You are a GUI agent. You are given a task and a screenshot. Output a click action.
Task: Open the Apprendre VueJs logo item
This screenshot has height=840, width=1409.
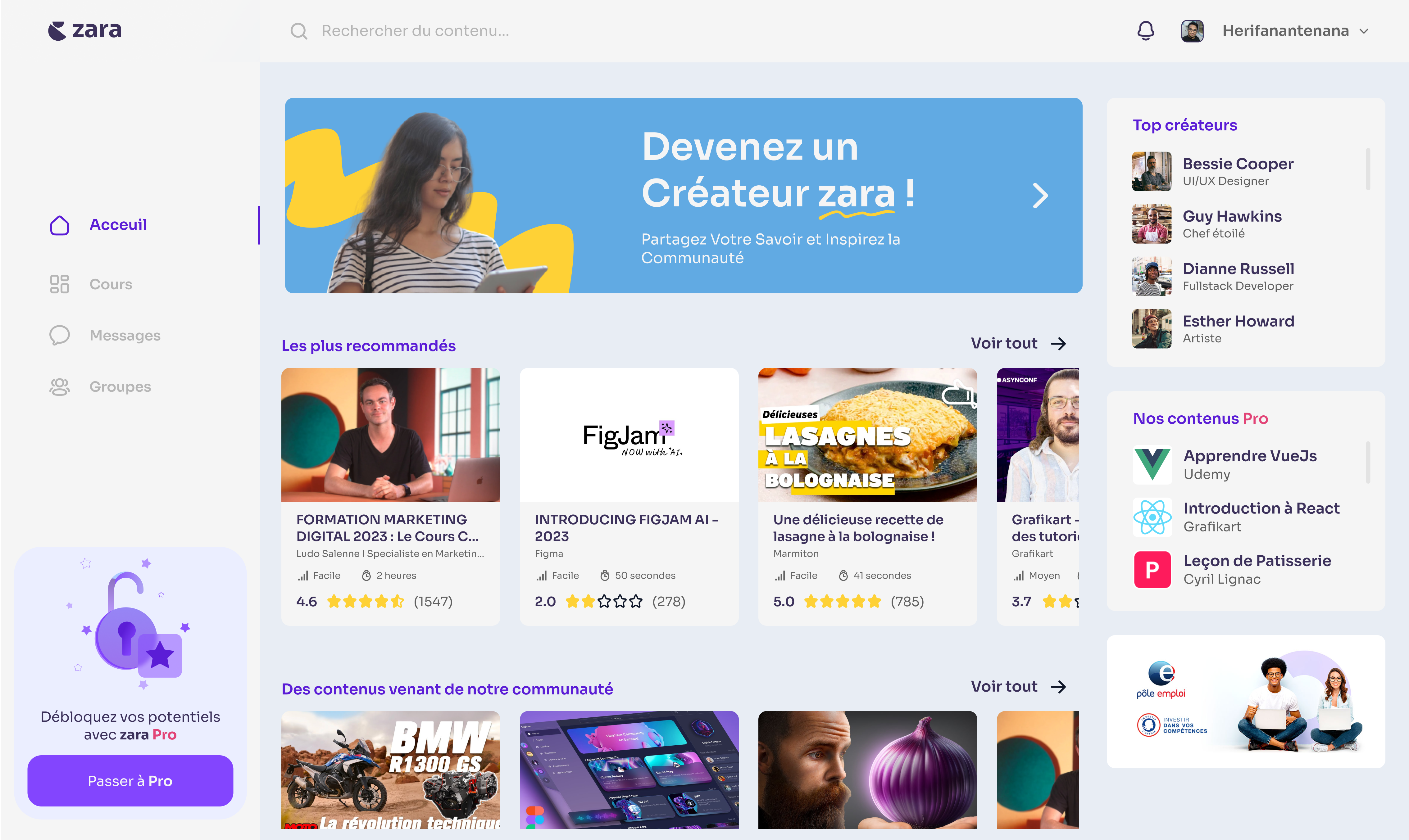(x=1152, y=465)
